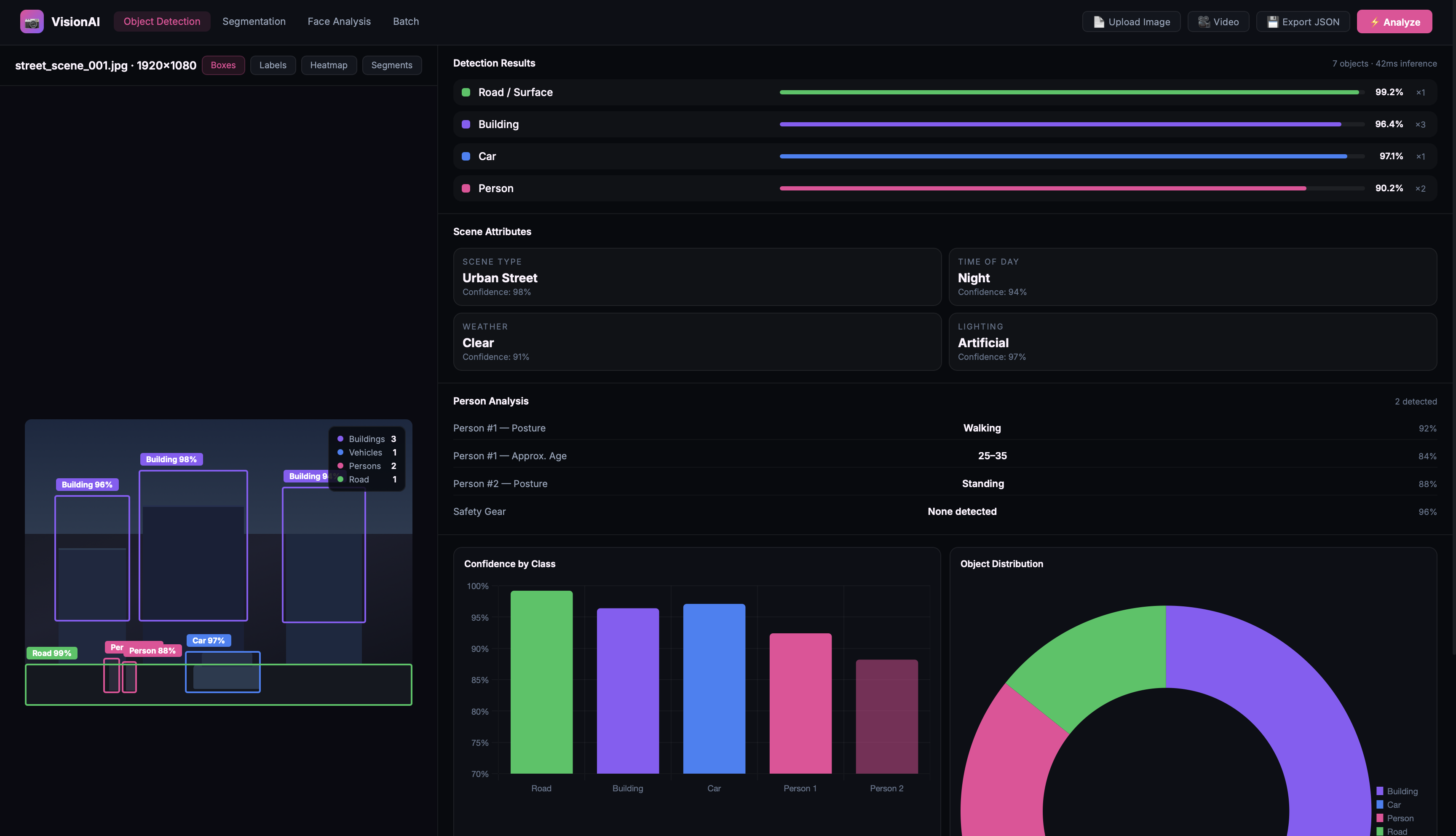This screenshot has width=1456, height=836.
Task: Click the Road / Surface confidence bar
Action: click(x=1072, y=92)
